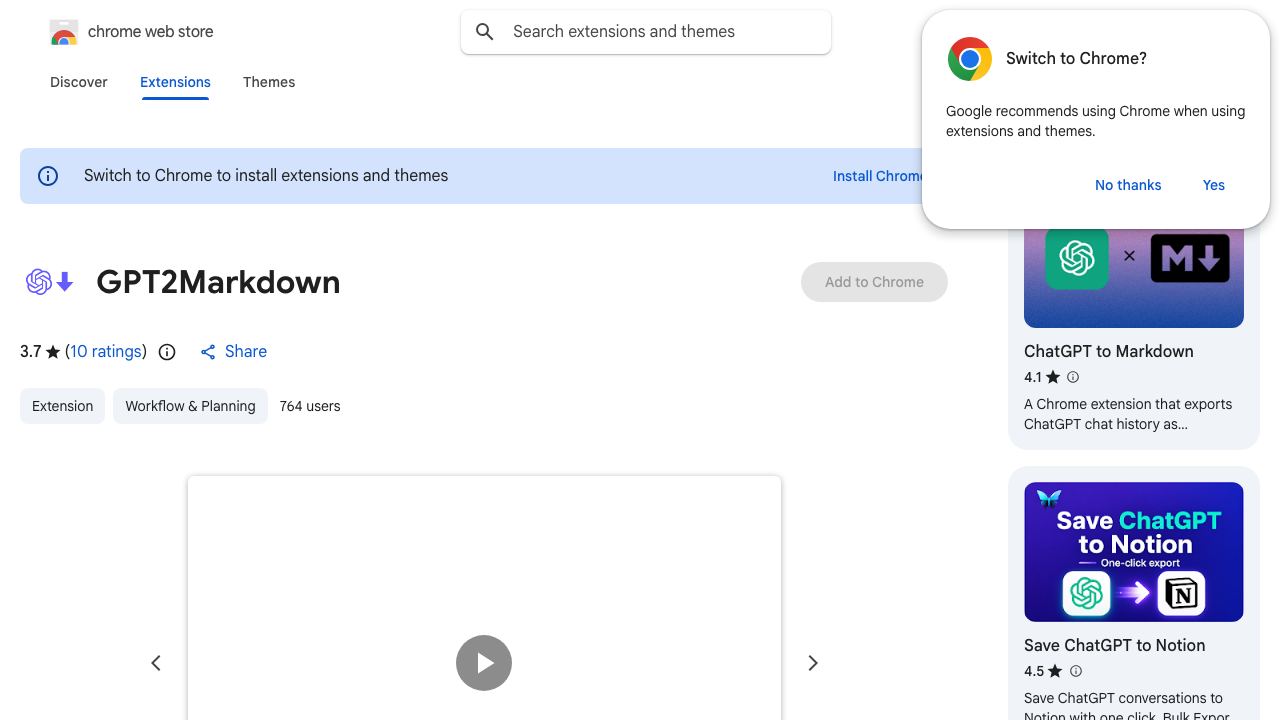Click the info icon beside the 4.1 rating
Image resolution: width=1280 pixels, height=720 pixels.
pos(1073,377)
